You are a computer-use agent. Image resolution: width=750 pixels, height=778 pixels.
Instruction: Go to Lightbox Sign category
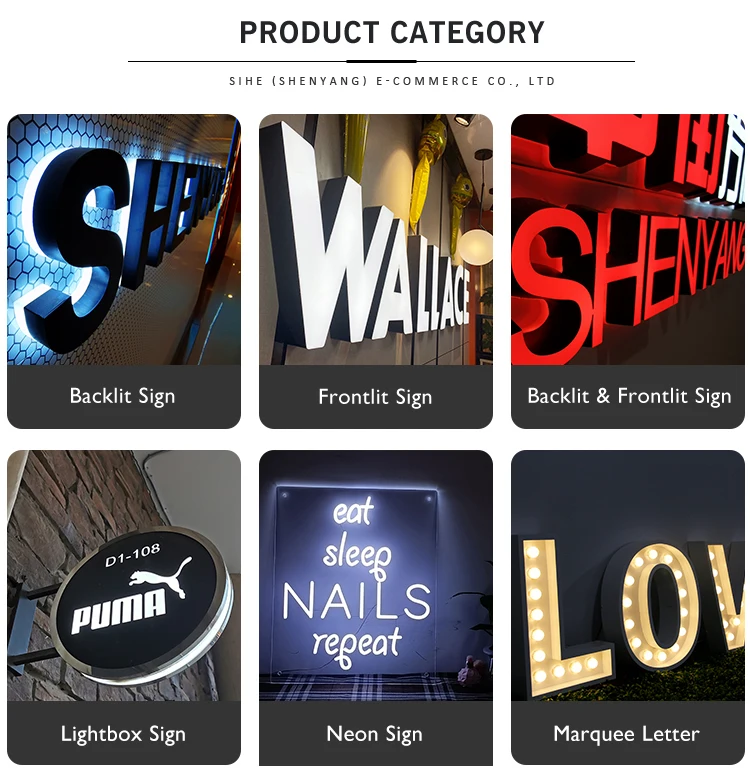click(x=123, y=734)
